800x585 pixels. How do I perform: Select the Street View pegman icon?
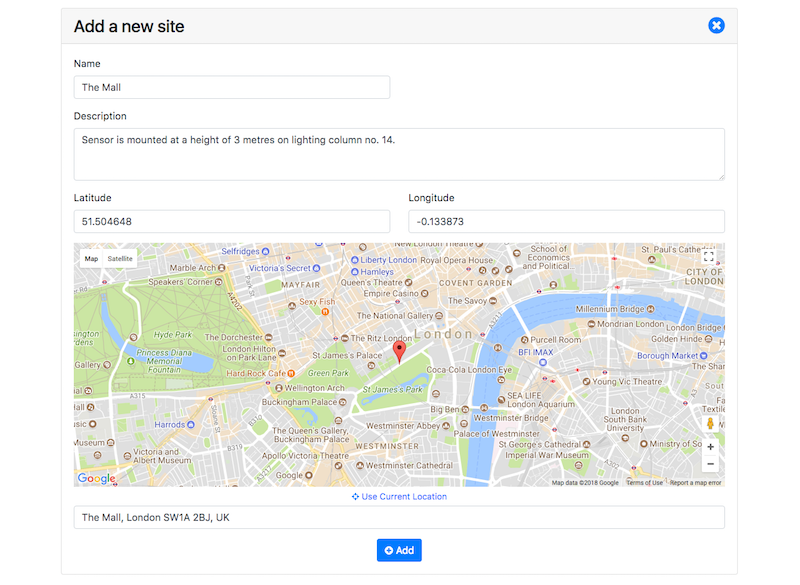(x=710, y=423)
